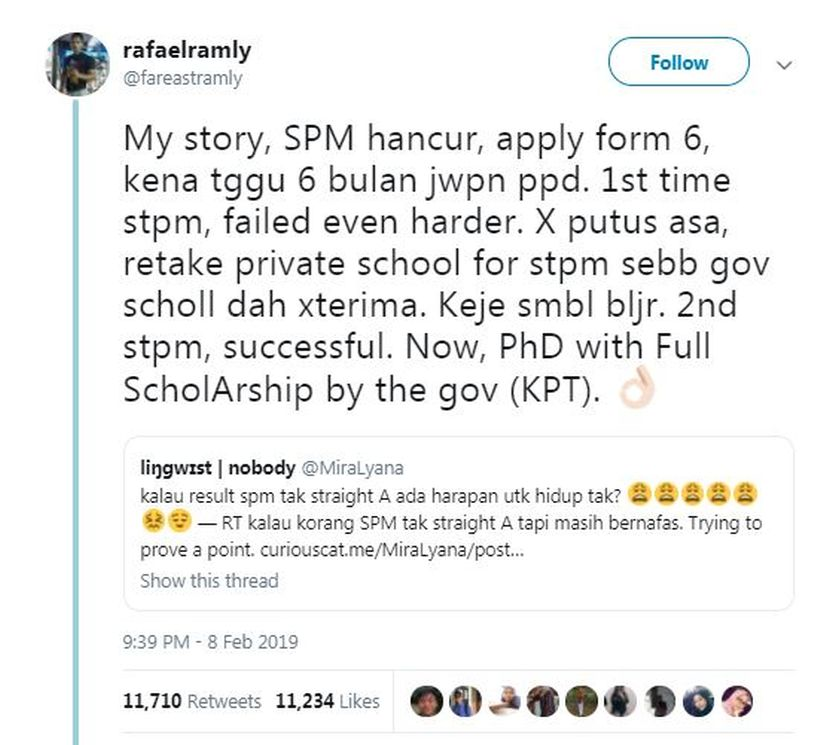Open the @fareastramly handle link
This screenshot has height=745, width=830.
coord(183,77)
